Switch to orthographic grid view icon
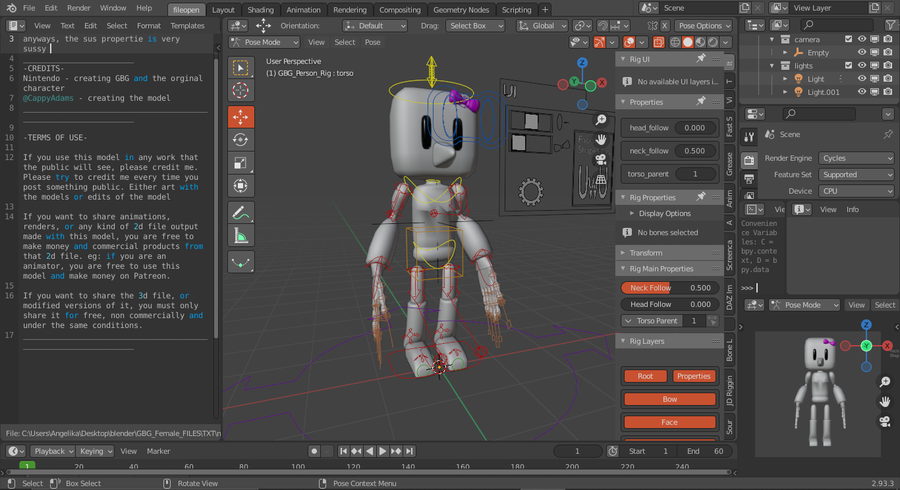 click(x=600, y=180)
